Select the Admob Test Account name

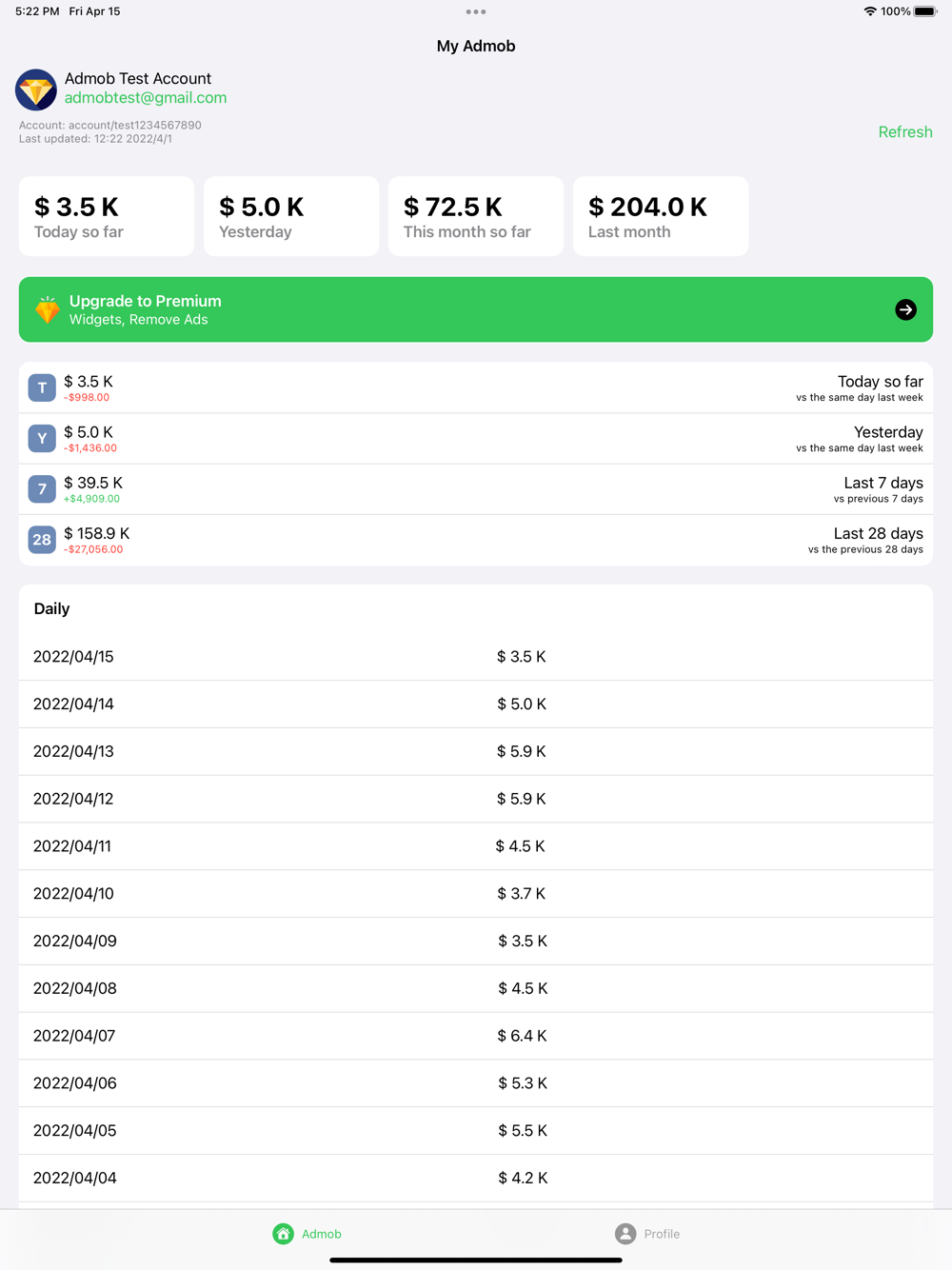pos(138,78)
